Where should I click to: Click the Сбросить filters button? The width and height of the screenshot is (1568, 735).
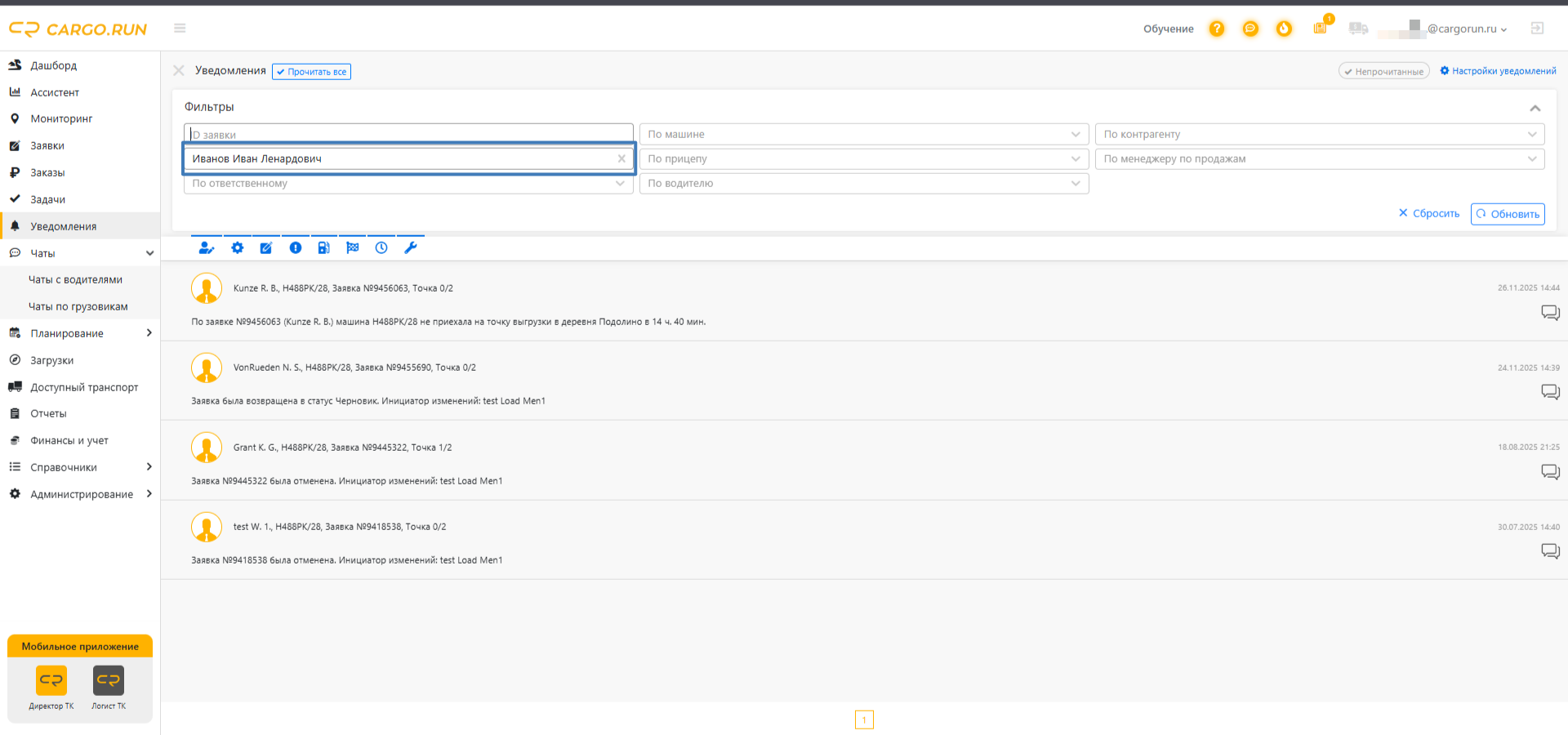pos(1428,213)
